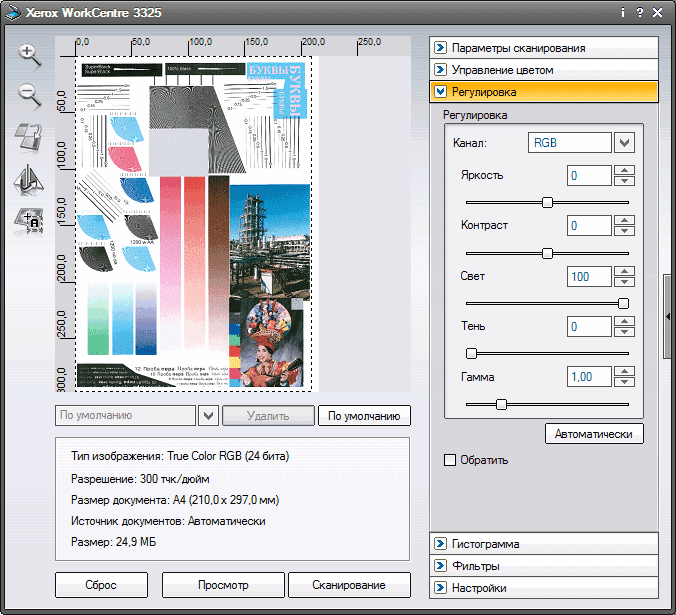Open the info icon in title bar
The height and width of the screenshot is (615, 676).
point(622,13)
